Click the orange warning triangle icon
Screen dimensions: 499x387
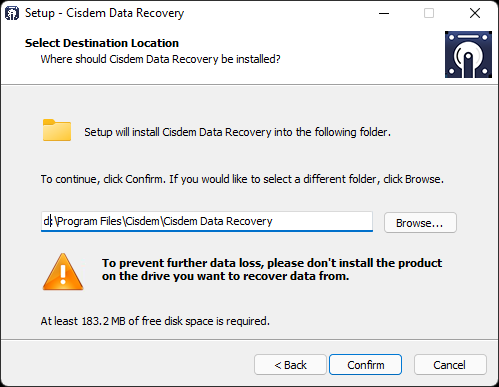[x=63, y=272]
